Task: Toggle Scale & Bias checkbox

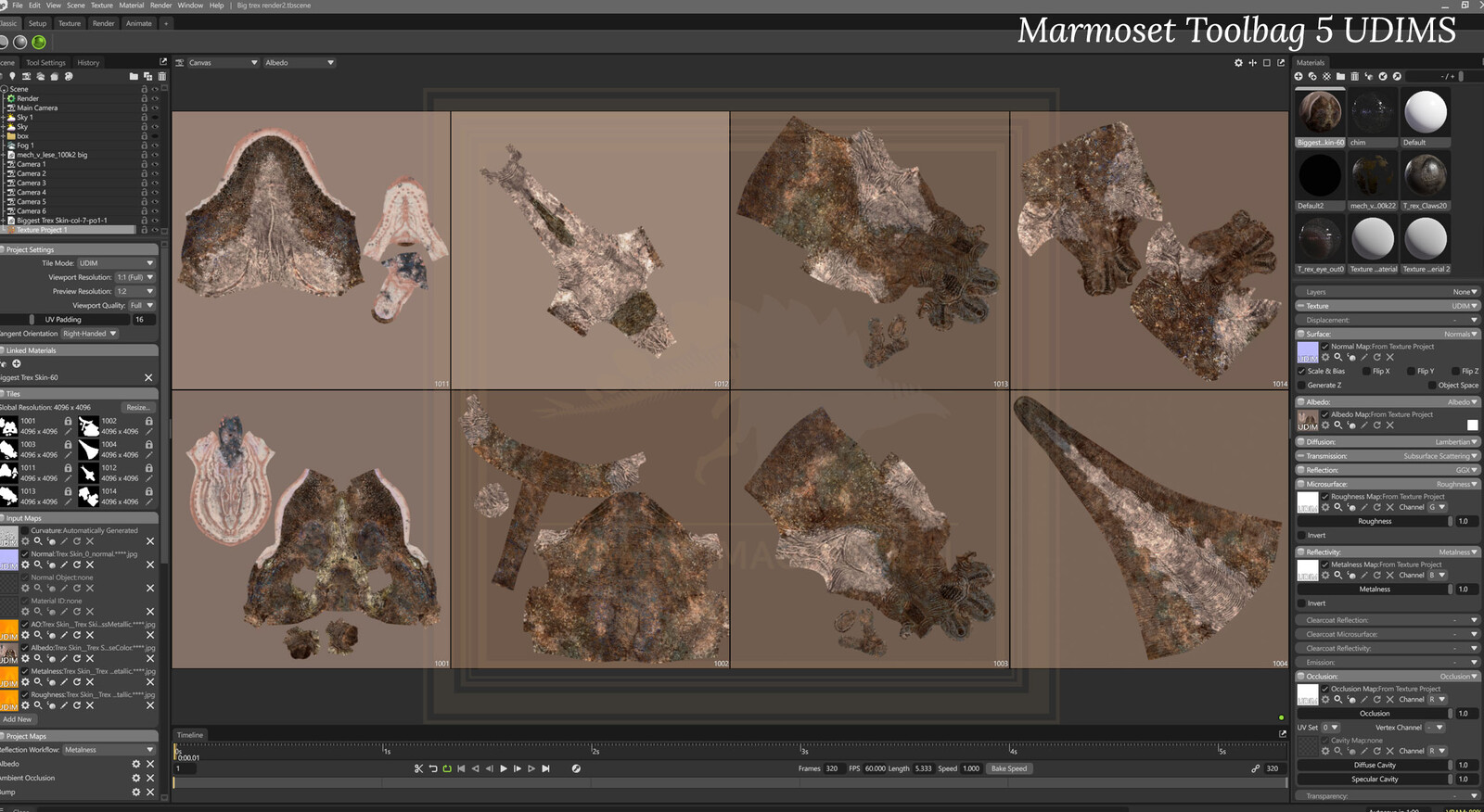Action: pyautogui.click(x=1301, y=371)
